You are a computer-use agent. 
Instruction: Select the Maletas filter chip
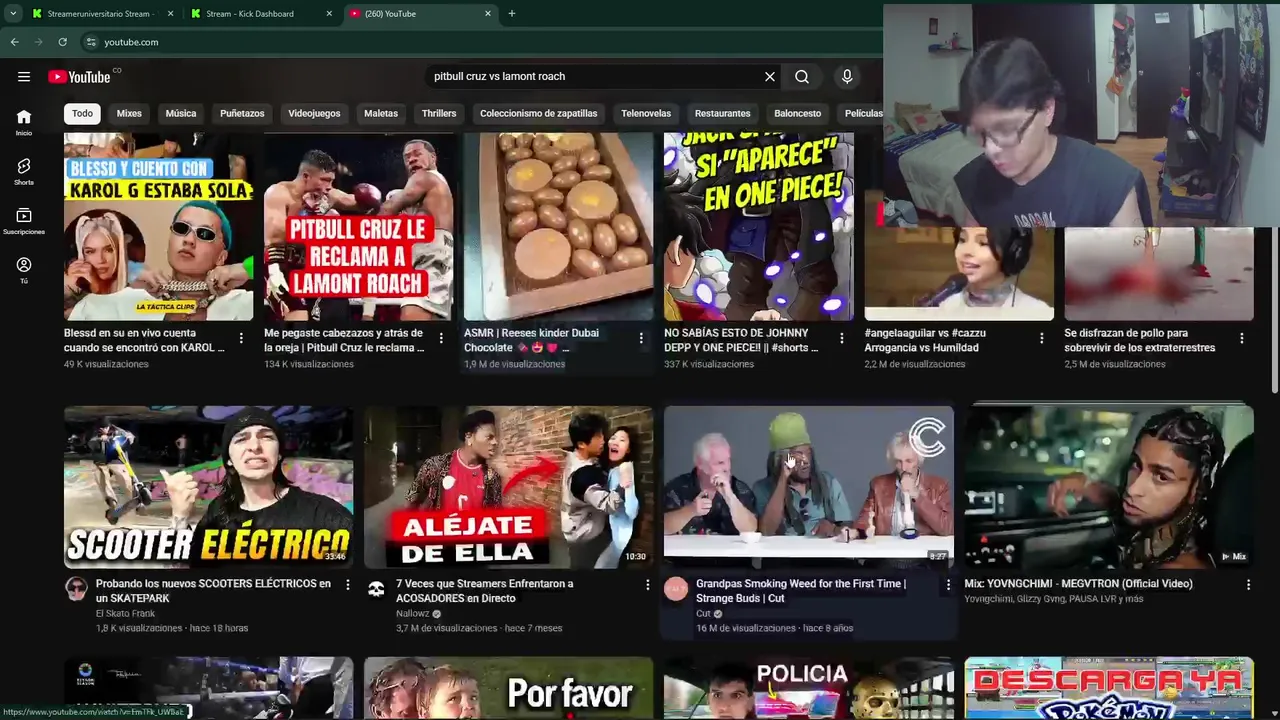tap(381, 113)
